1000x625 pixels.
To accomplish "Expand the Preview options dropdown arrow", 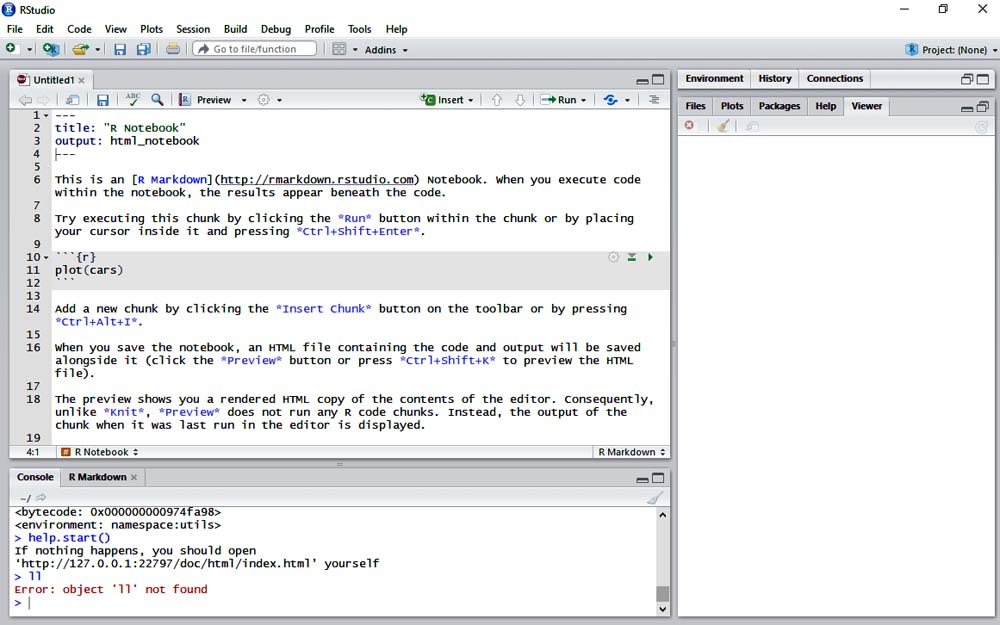I will click(244, 101).
